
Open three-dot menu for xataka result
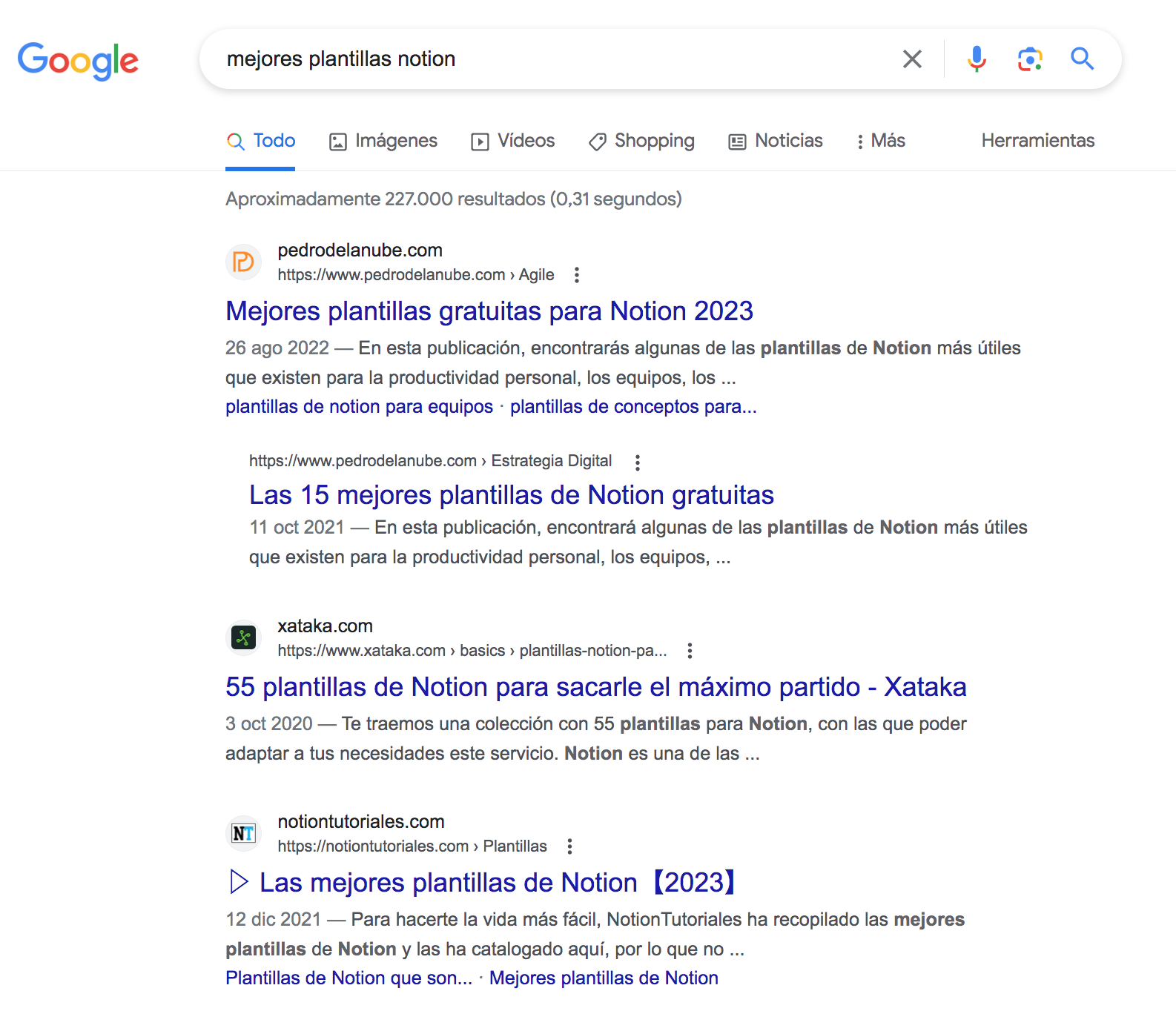pos(690,651)
